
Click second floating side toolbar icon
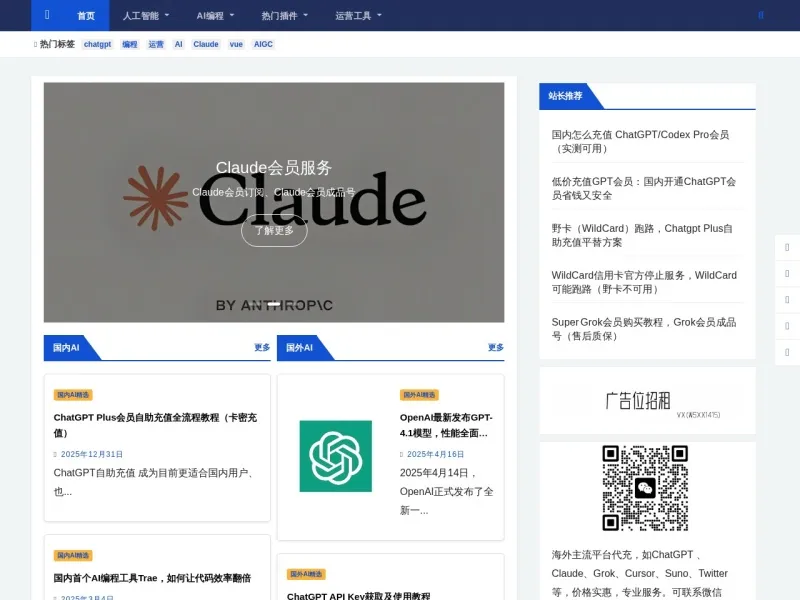click(787, 274)
